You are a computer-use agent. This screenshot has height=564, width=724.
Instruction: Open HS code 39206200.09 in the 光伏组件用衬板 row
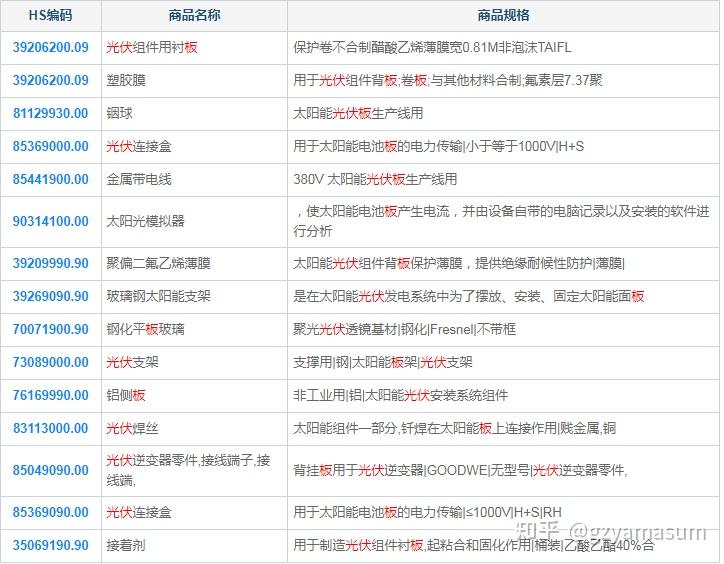point(50,47)
